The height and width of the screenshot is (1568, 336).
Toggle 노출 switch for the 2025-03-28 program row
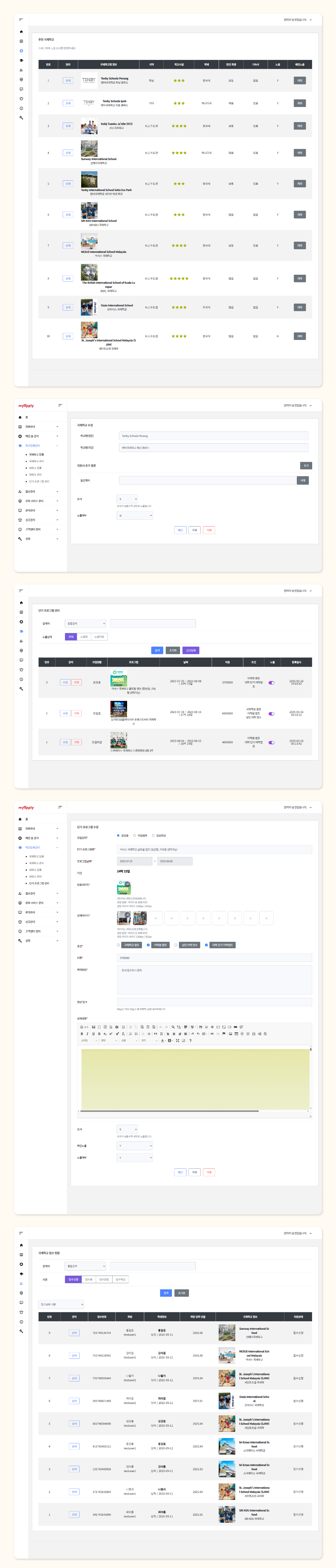tap(272, 682)
